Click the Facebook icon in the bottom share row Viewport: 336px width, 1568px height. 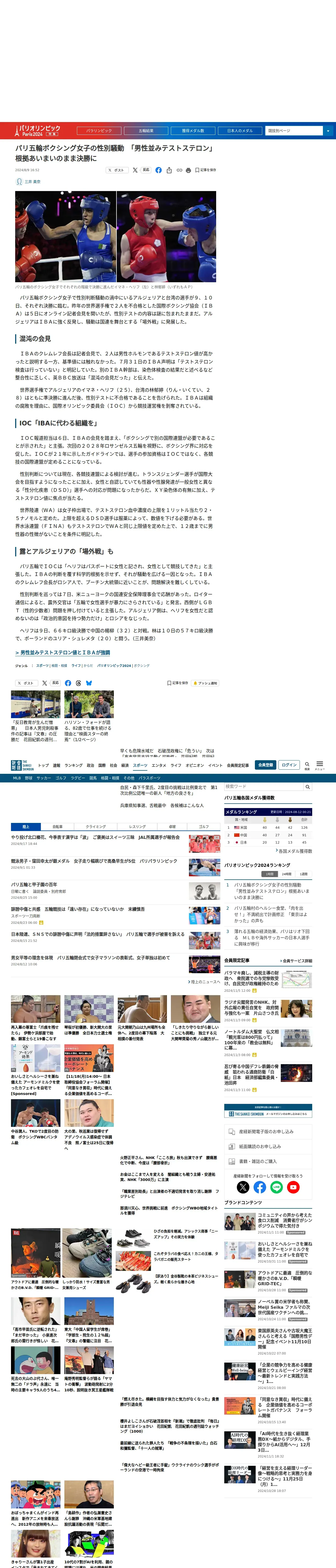(x=68, y=683)
